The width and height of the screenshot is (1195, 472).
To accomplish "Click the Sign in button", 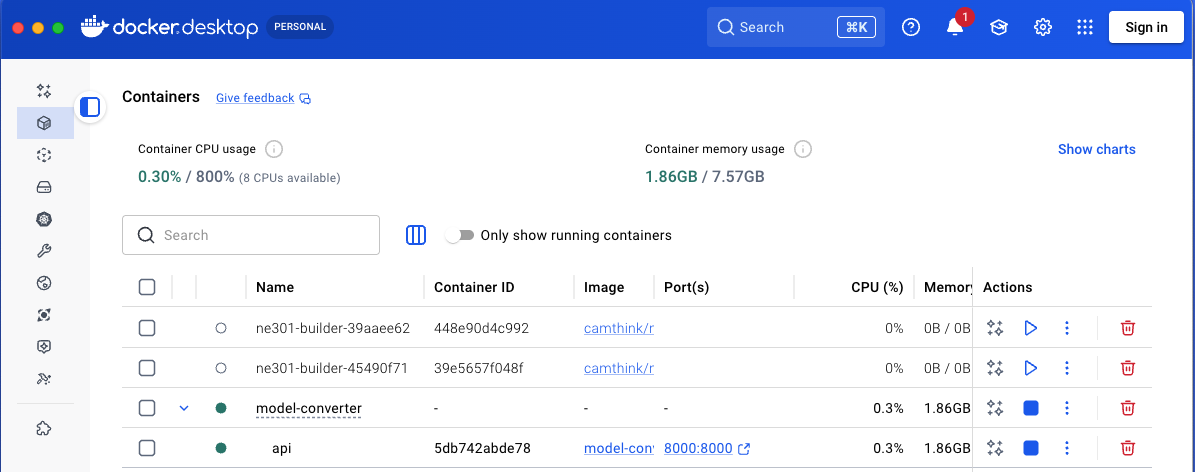I will click(x=1146, y=28).
